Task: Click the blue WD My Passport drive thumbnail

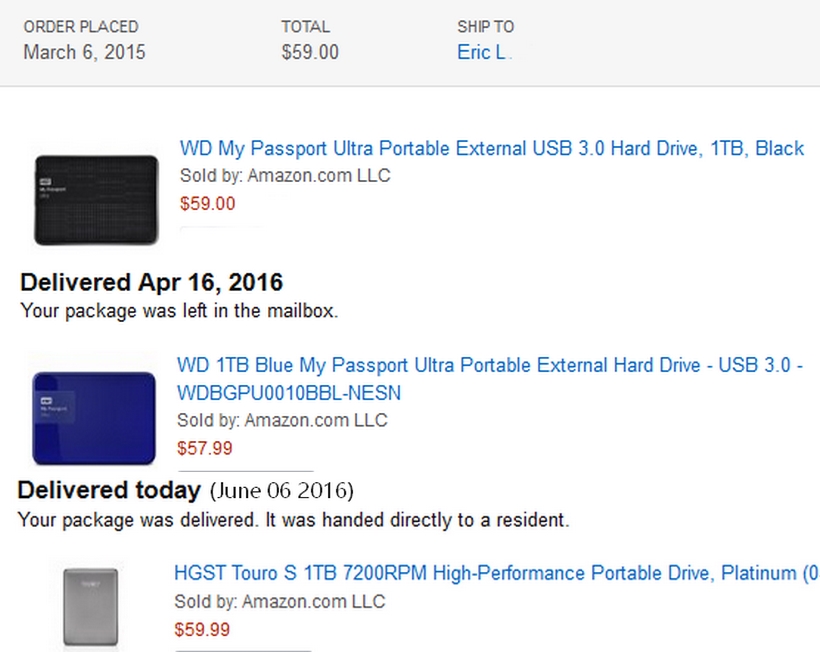Action: coord(94,417)
